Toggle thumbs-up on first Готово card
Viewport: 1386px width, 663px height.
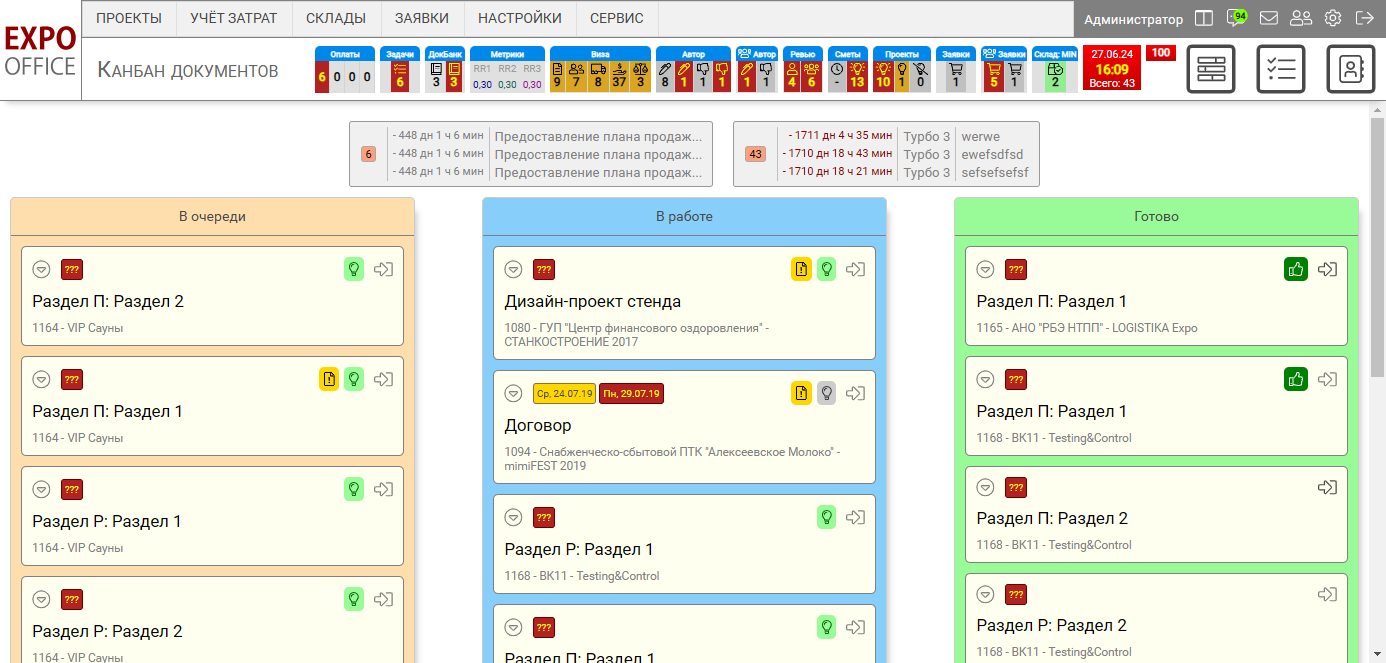pos(1295,269)
